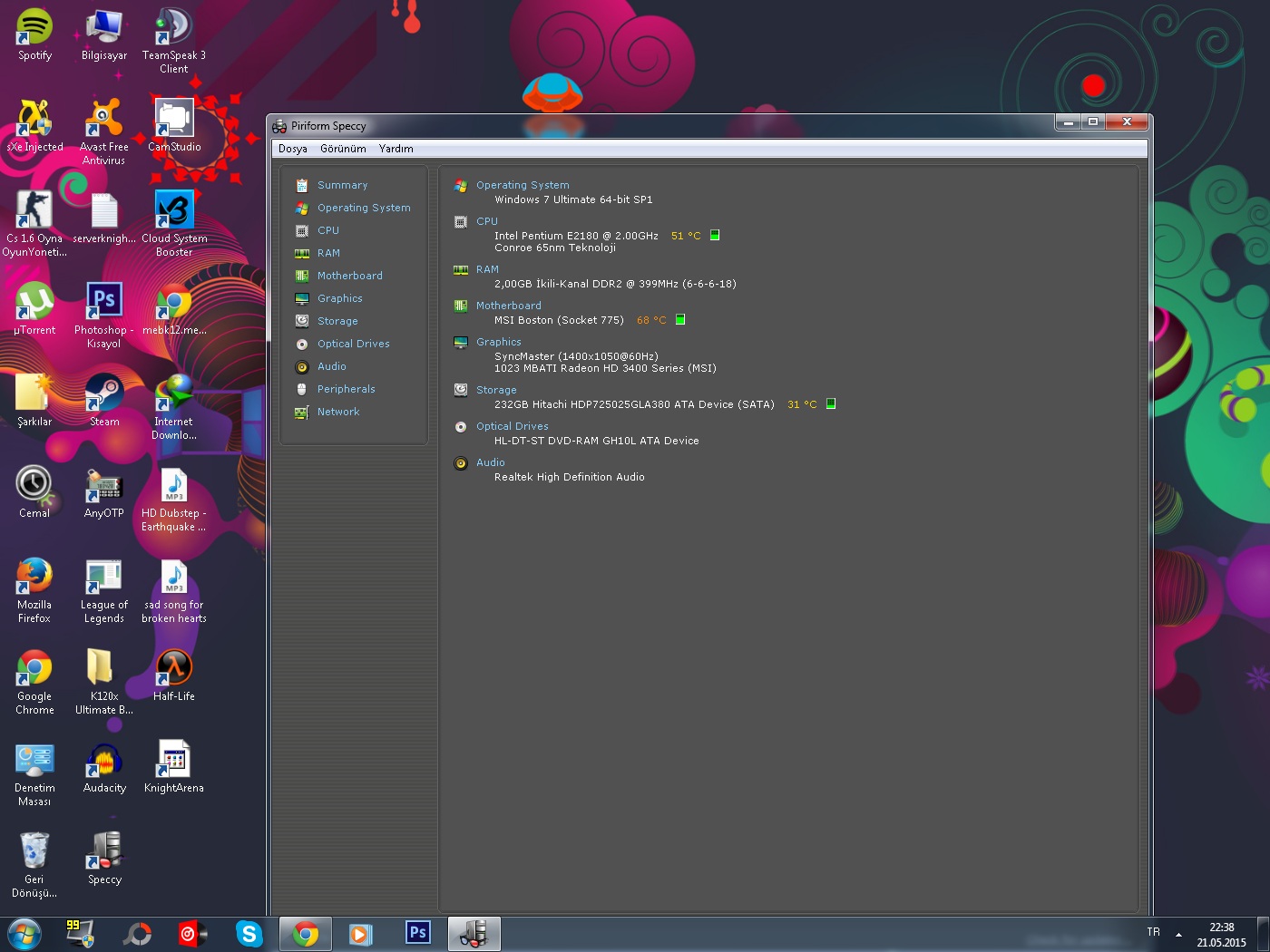Click the Graphics heading link in summary pane

pos(498,342)
